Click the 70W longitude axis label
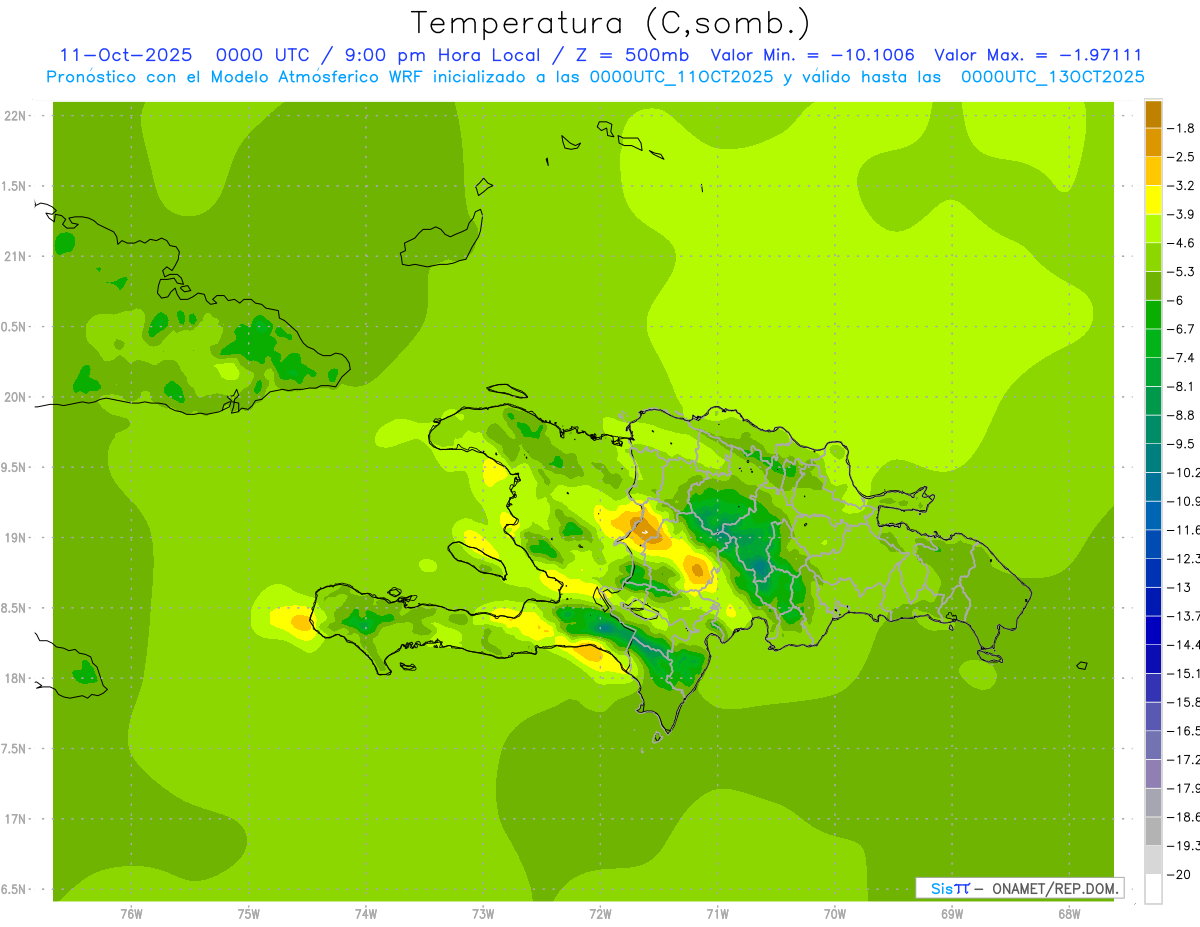The height and width of the screenshot is (927, 1200). click(x=834, y=914)
